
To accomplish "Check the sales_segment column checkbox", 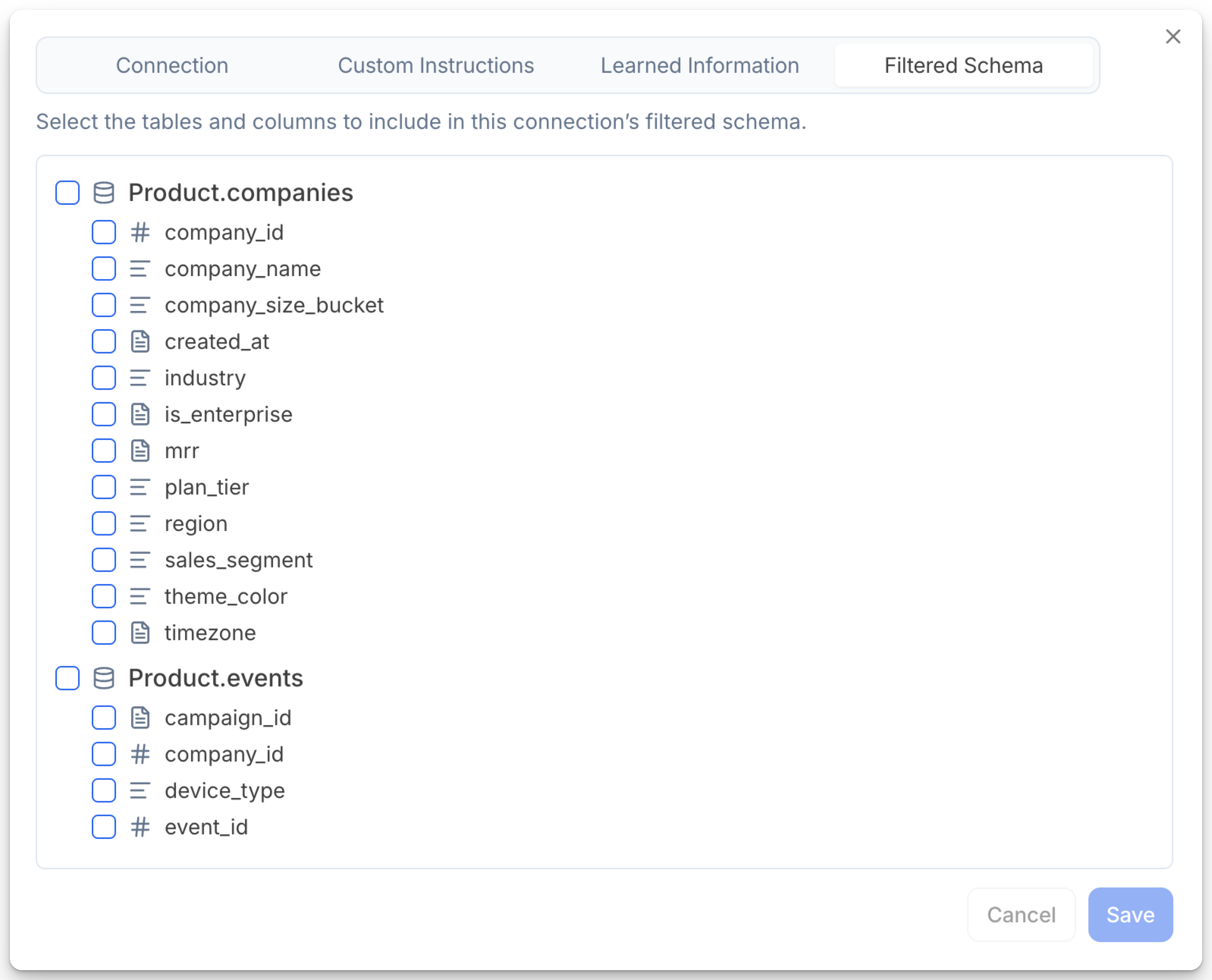I will point(103,559).
